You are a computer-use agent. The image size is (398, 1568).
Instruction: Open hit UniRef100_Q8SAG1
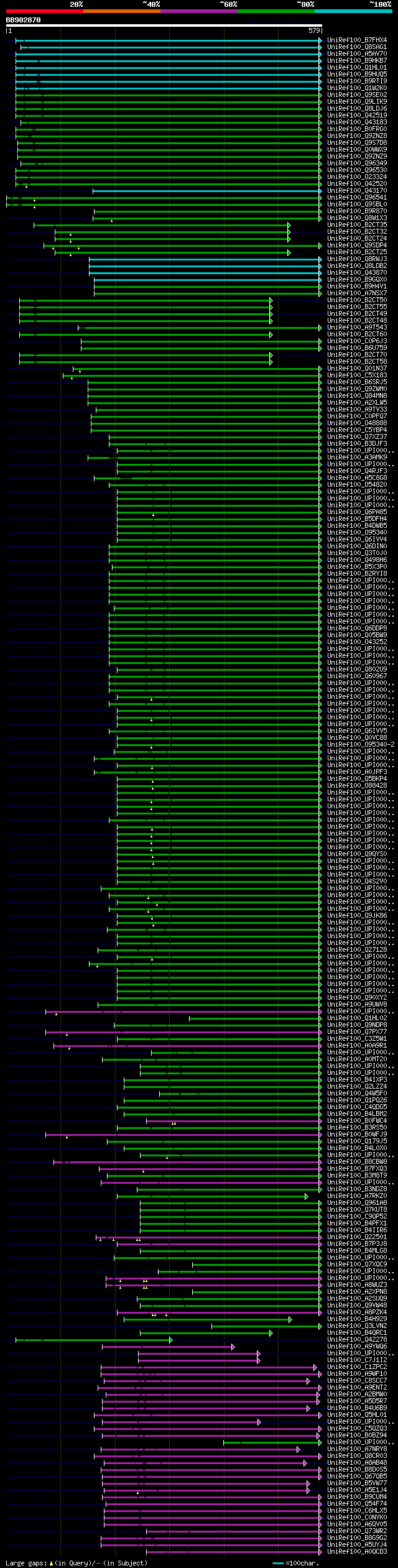pos(357,47)
